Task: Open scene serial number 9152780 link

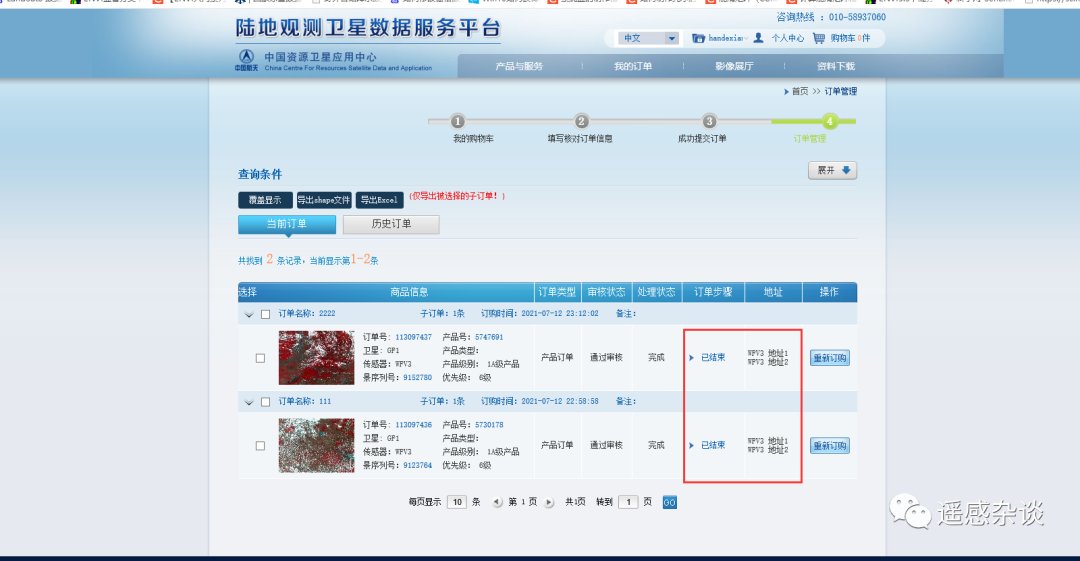Action: point(417,378)
